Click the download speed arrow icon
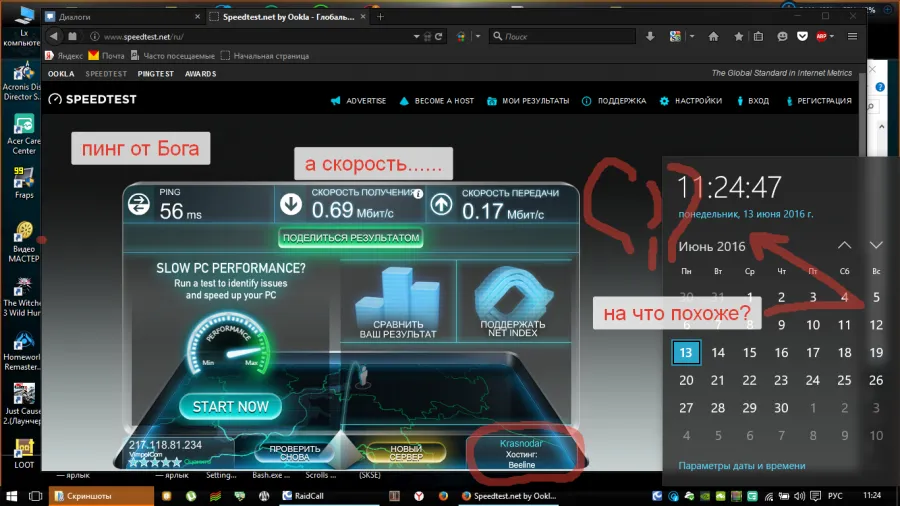The image size is (900, 506). tap(291, 204)
